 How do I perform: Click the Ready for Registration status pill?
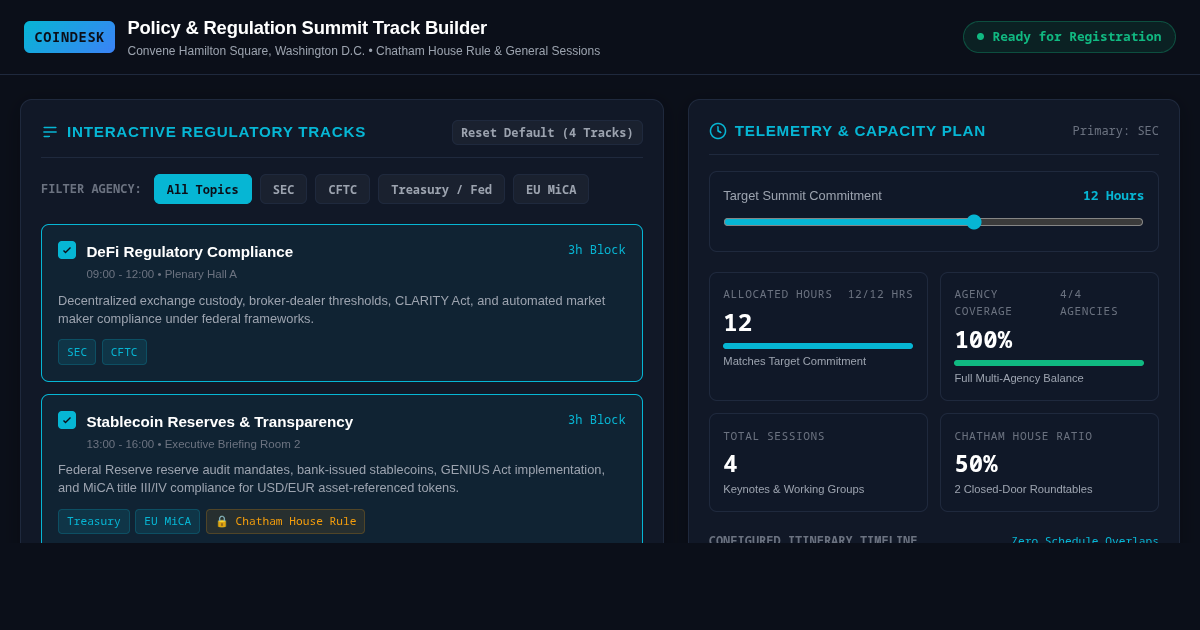pyautogui.click(x=1069, y=37)
